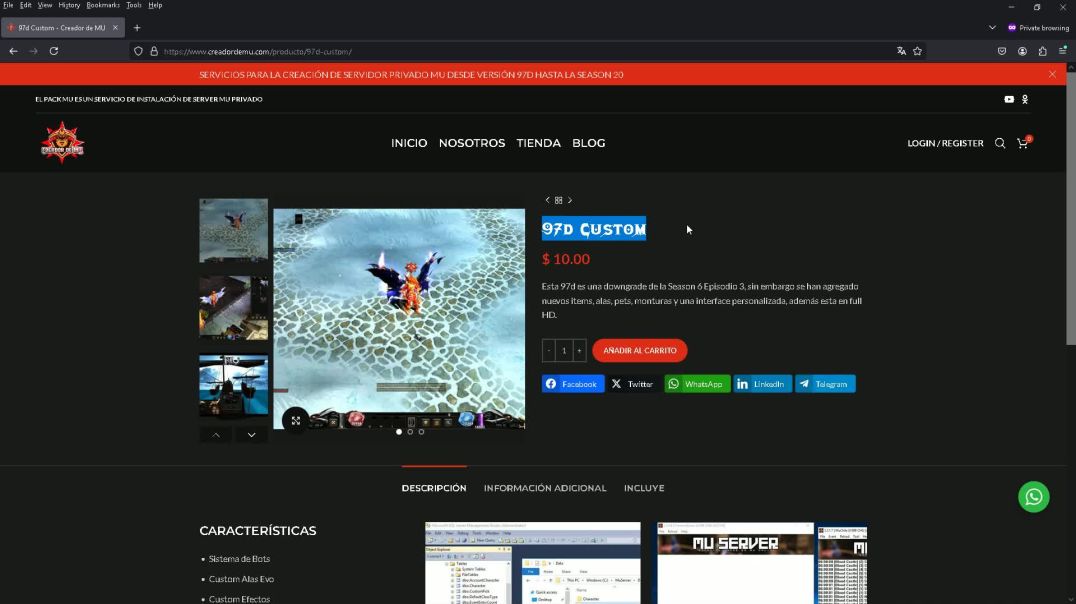Go to next product arrow
1076x604 pixels.
570,200
